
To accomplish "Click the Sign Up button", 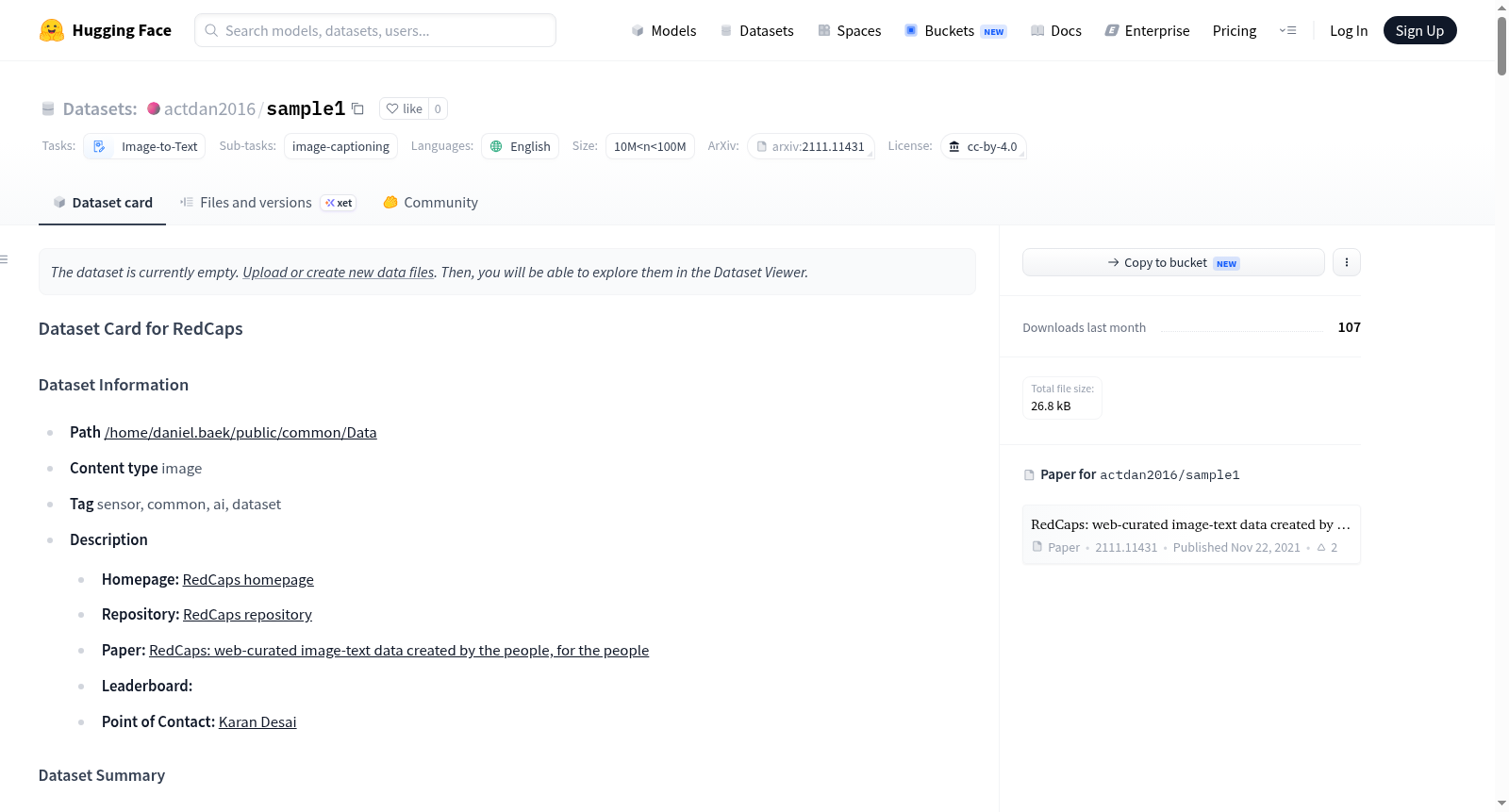I will [x=1419, y=30].
